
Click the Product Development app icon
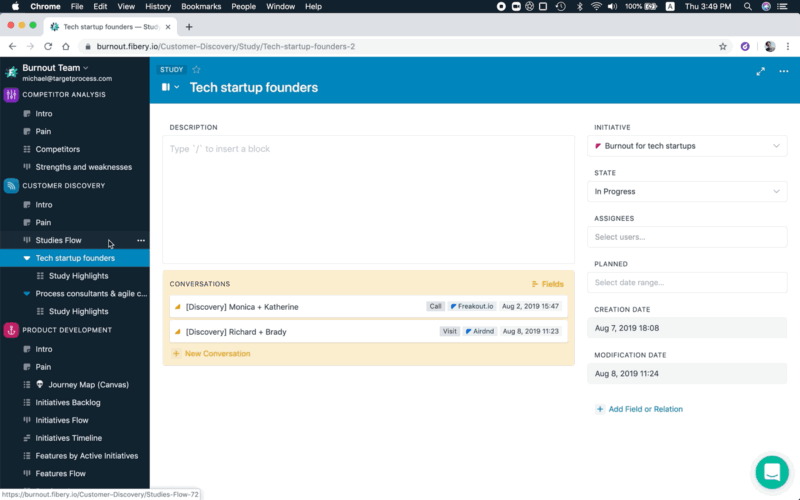[11, 330]
